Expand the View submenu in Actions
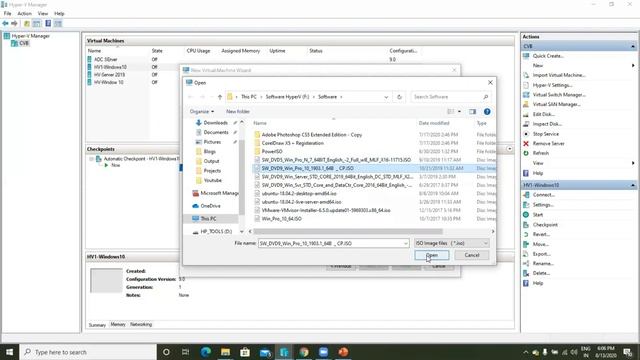Viewport: 640px width, 360px height. coord(633,163)
